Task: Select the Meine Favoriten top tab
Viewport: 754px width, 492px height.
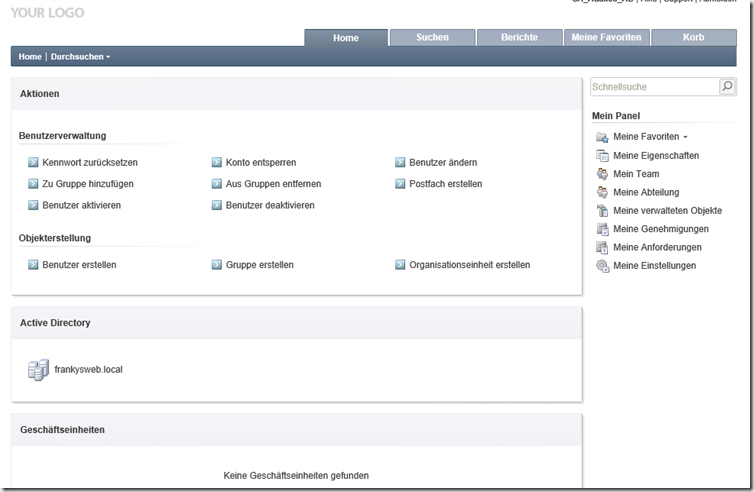Action: pos(606,38)
